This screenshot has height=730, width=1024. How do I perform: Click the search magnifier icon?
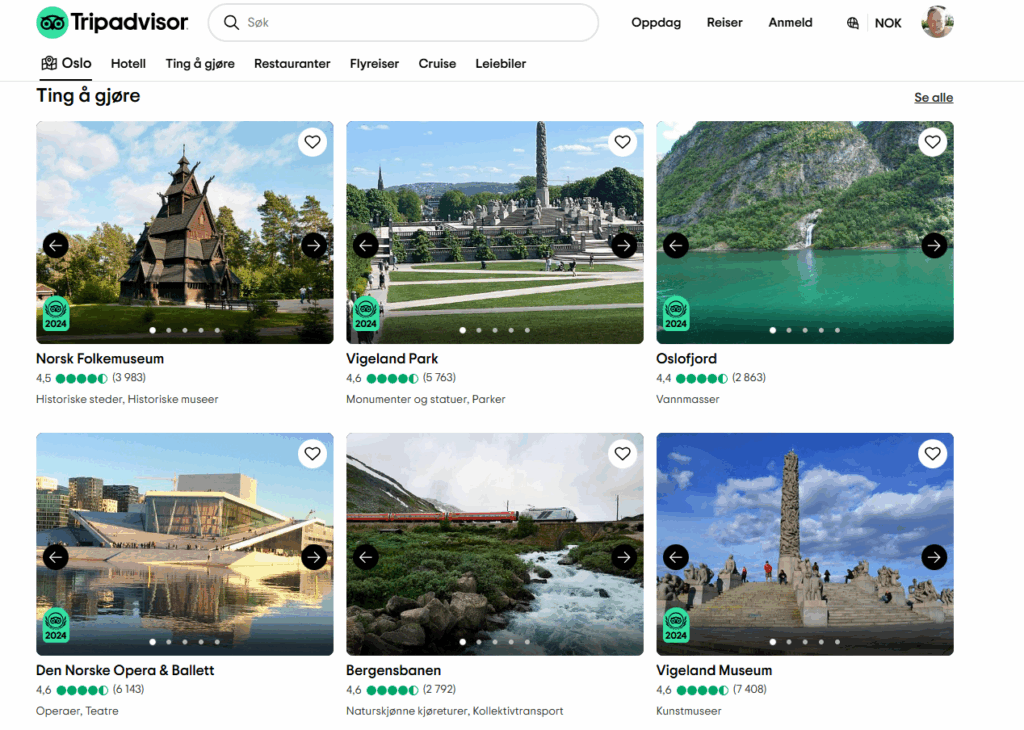point(231,22)
